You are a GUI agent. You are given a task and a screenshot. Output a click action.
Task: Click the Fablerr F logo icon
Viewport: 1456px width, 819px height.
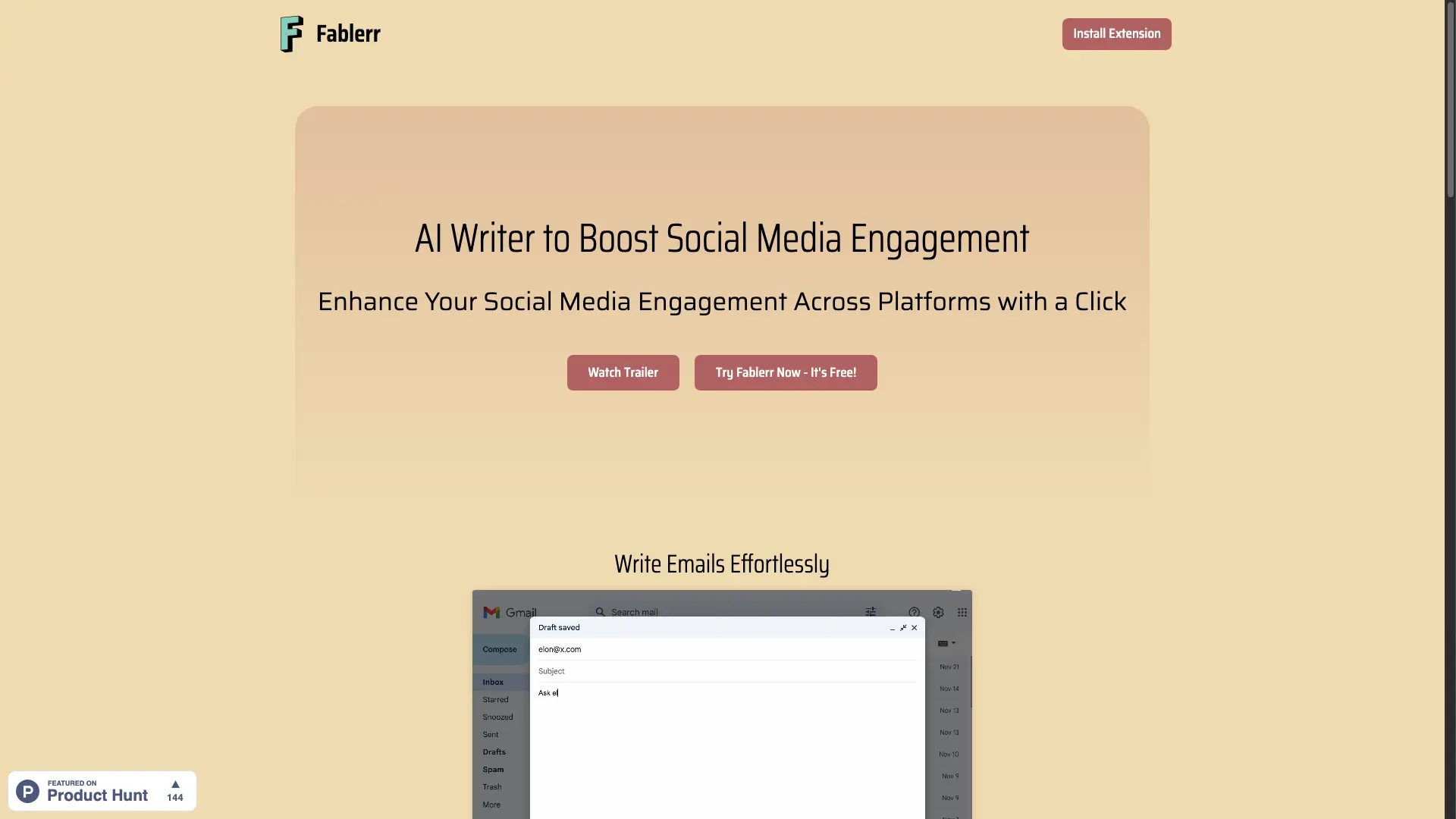point(291,34)
